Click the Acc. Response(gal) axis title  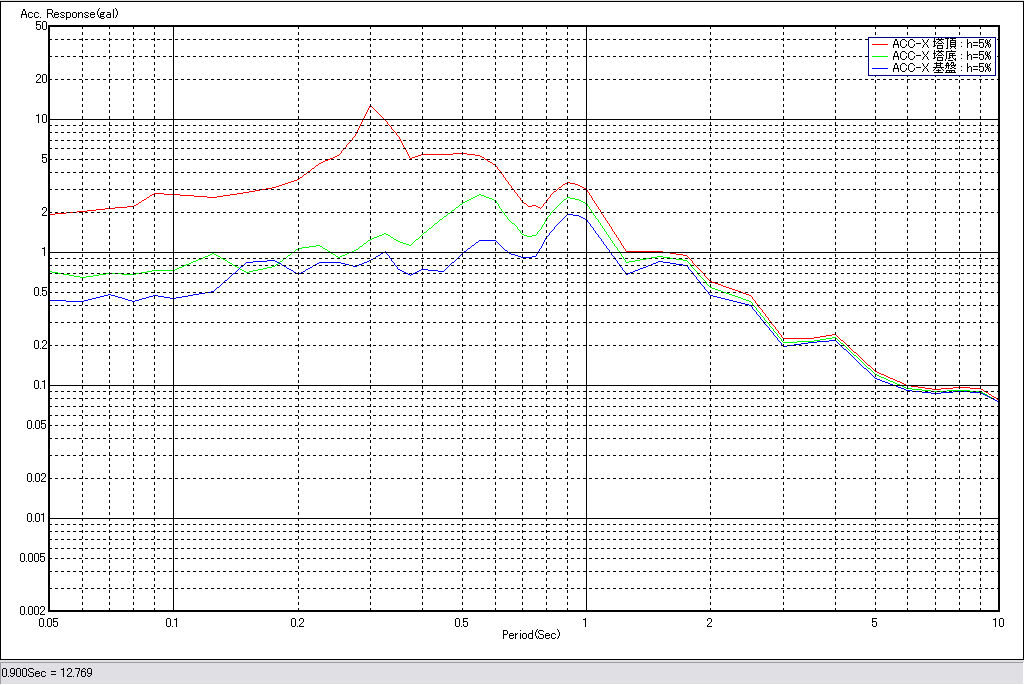(62, 14)
